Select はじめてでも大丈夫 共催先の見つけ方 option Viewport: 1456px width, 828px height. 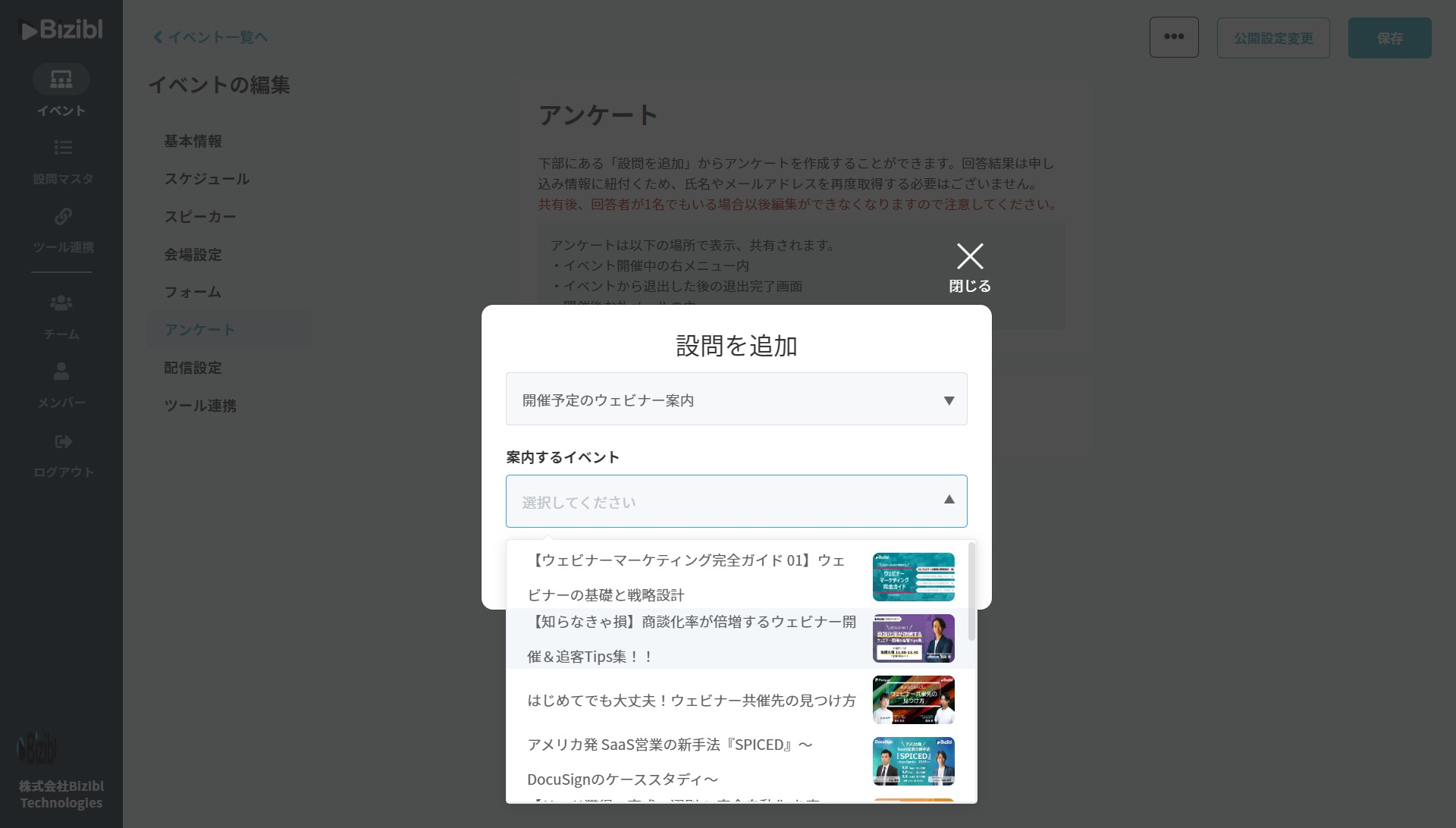point(690,700)
